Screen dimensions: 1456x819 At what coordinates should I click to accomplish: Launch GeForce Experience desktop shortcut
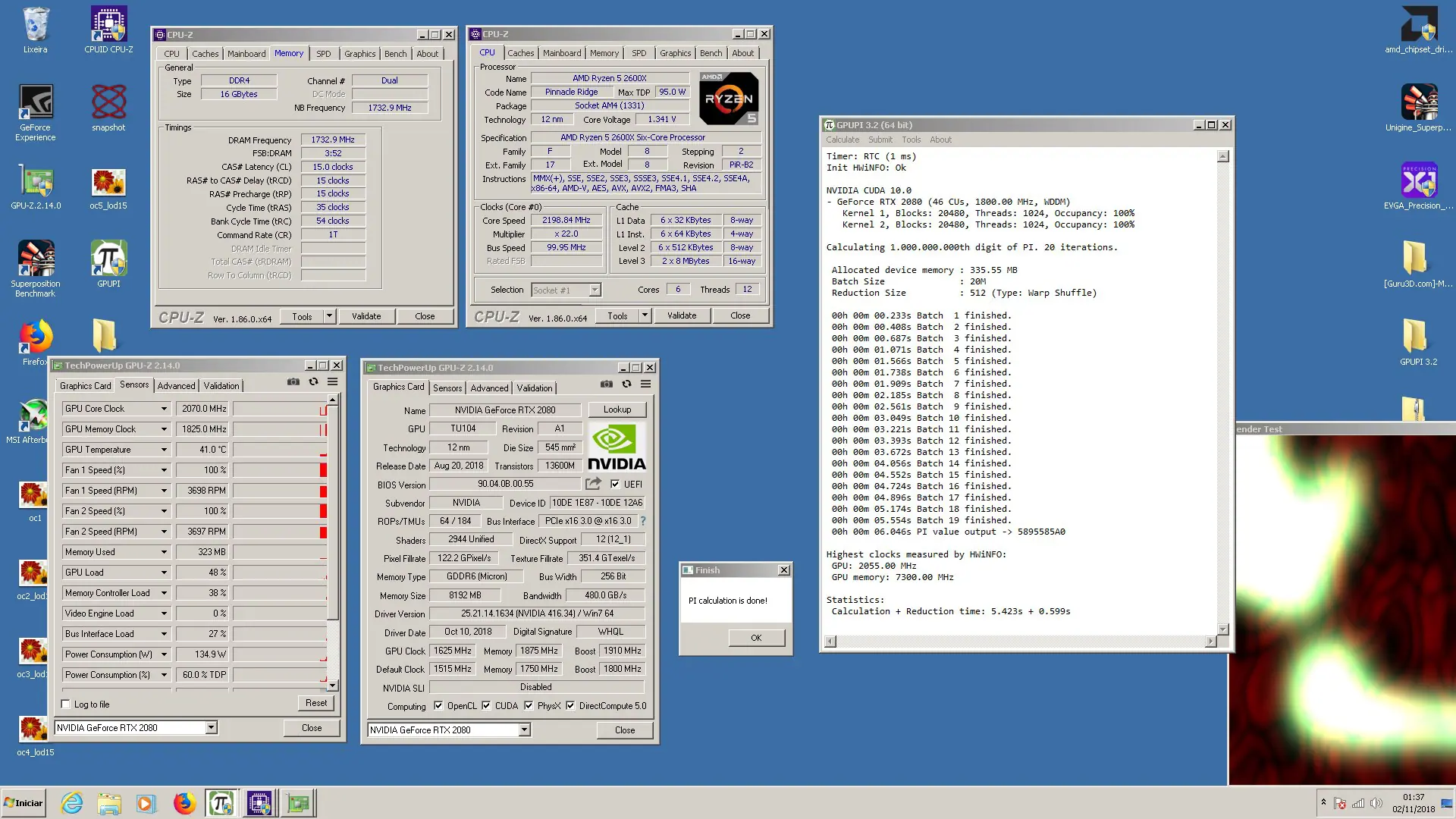pos(36,112)
